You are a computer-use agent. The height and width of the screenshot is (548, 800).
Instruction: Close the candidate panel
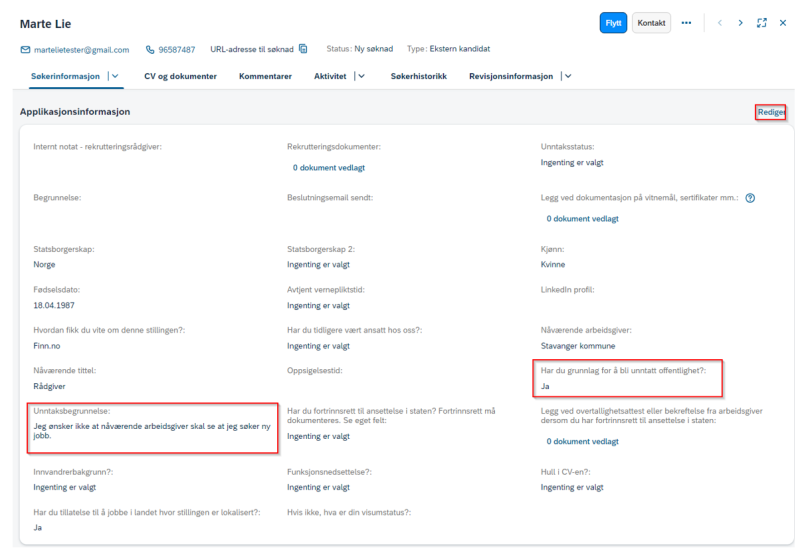[x=783, y=23]
